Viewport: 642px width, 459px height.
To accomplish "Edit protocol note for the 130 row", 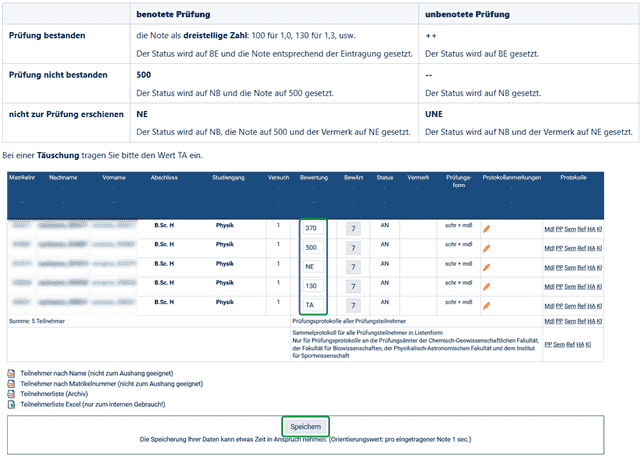I will pyautogui.click(x=486, y=287).
